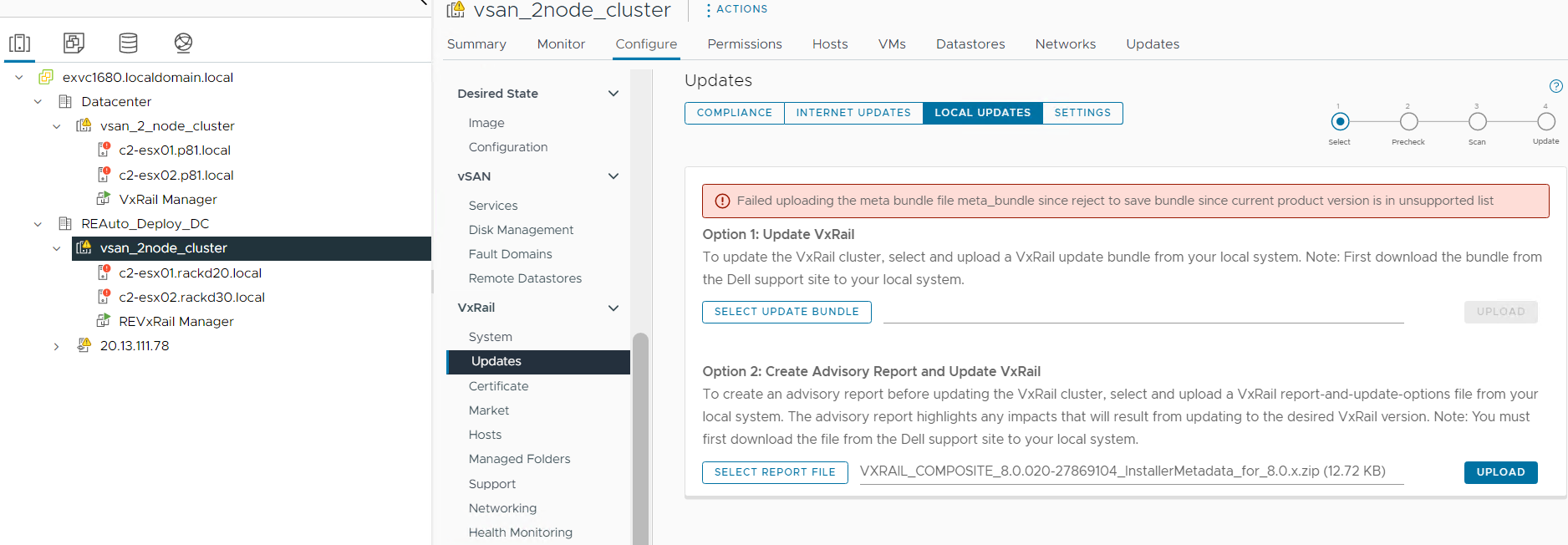Select c2-esx02.rackd30.local in tree
The height and width of the screenshot is (545, 1568).
click(191, 297)
